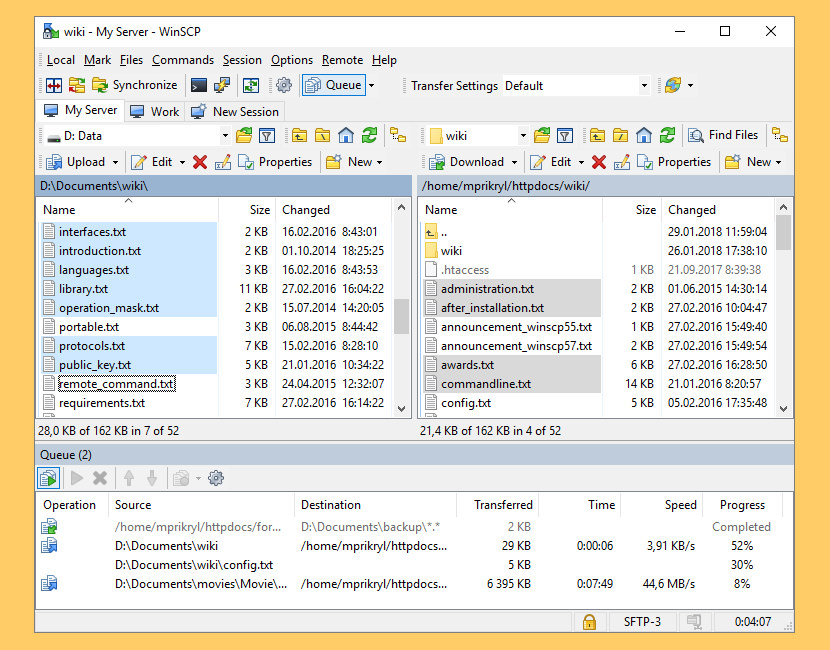This screenshot has width=830, height=650.
Task: Go to the home directory on the remote panel
Action: [643, 135]
